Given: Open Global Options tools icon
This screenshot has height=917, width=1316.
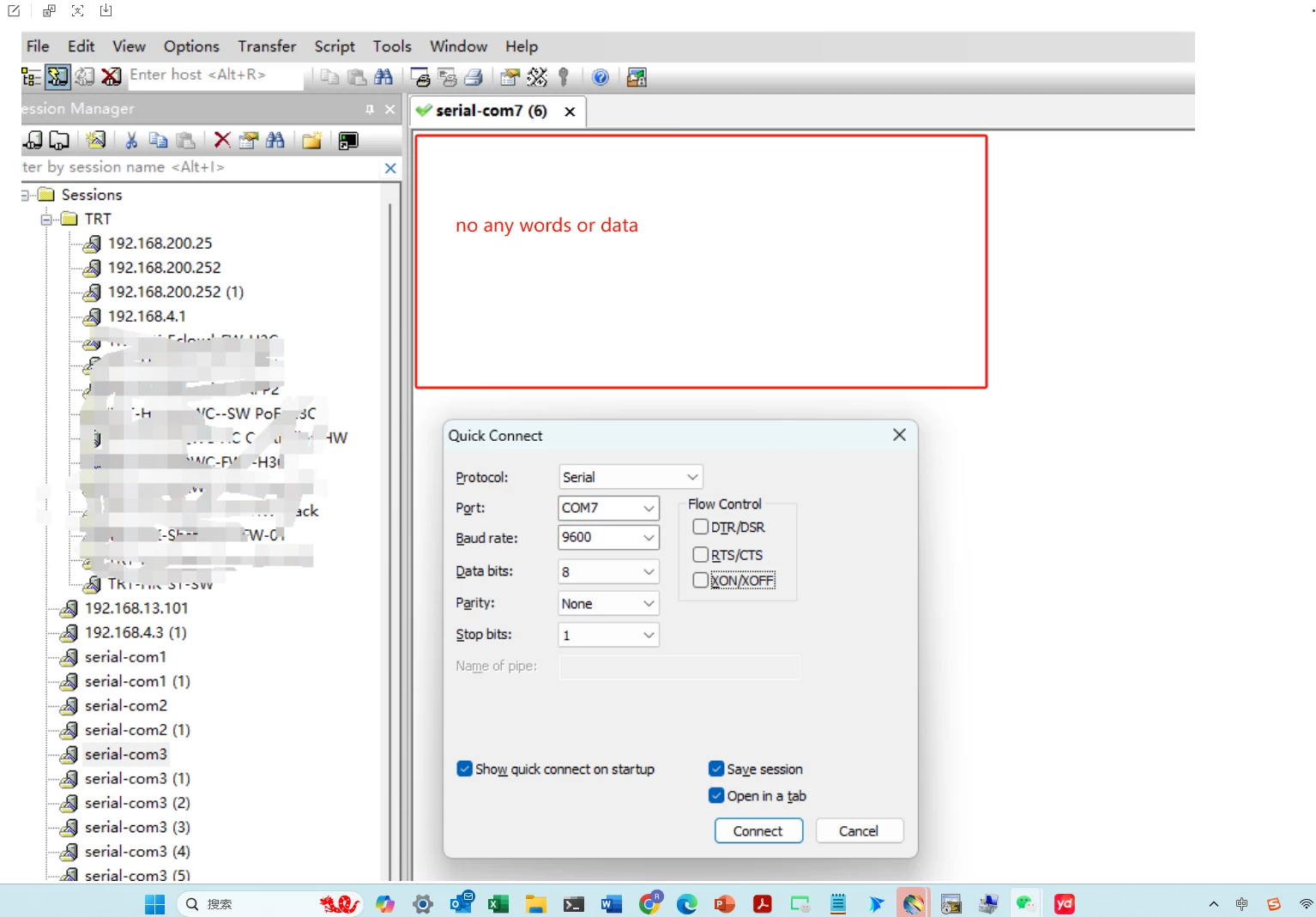Looking at the screenshot, I should (x=537, y=77).
